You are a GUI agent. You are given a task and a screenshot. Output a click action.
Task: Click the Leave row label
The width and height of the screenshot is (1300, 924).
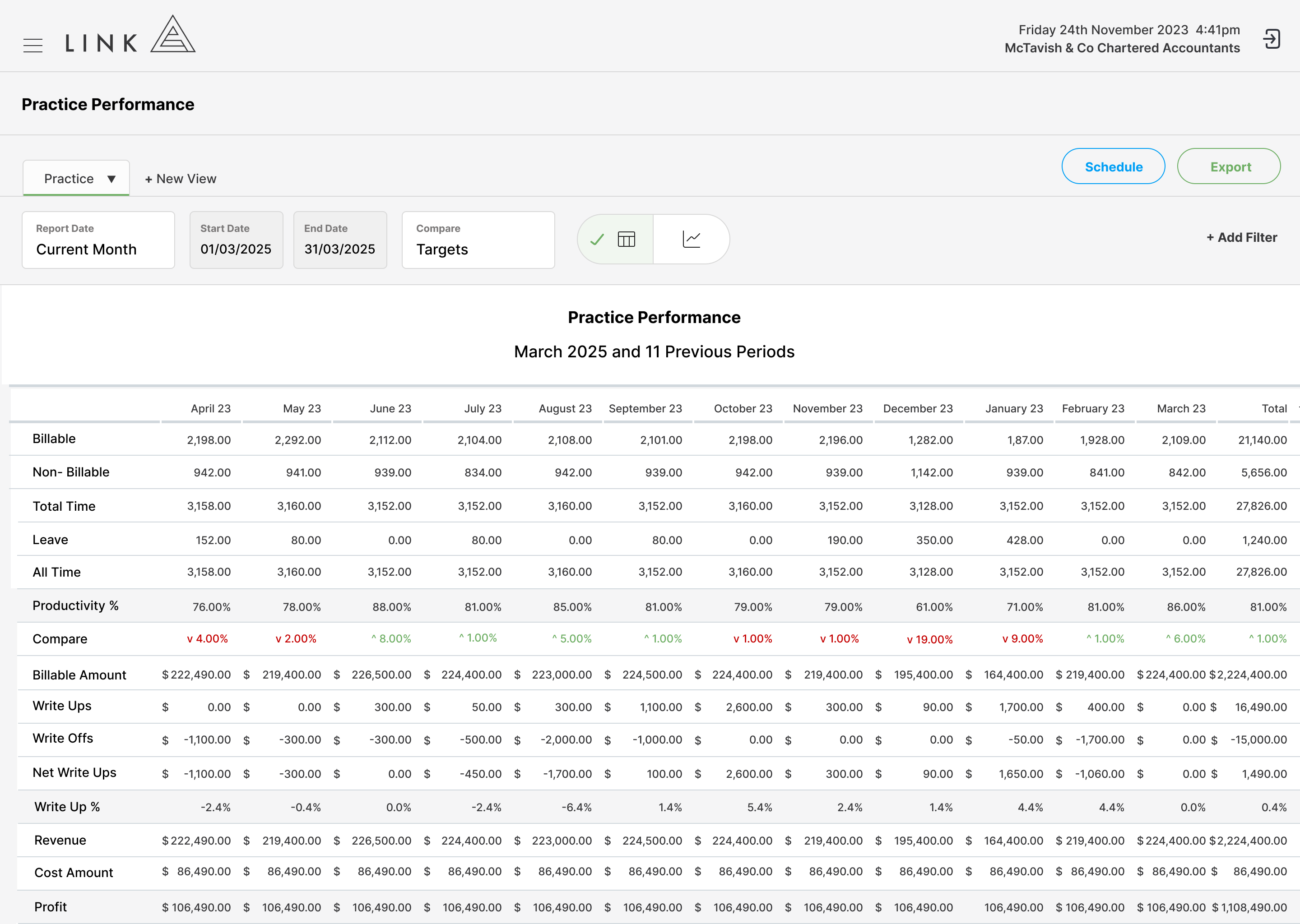click(x=50, y=540)
